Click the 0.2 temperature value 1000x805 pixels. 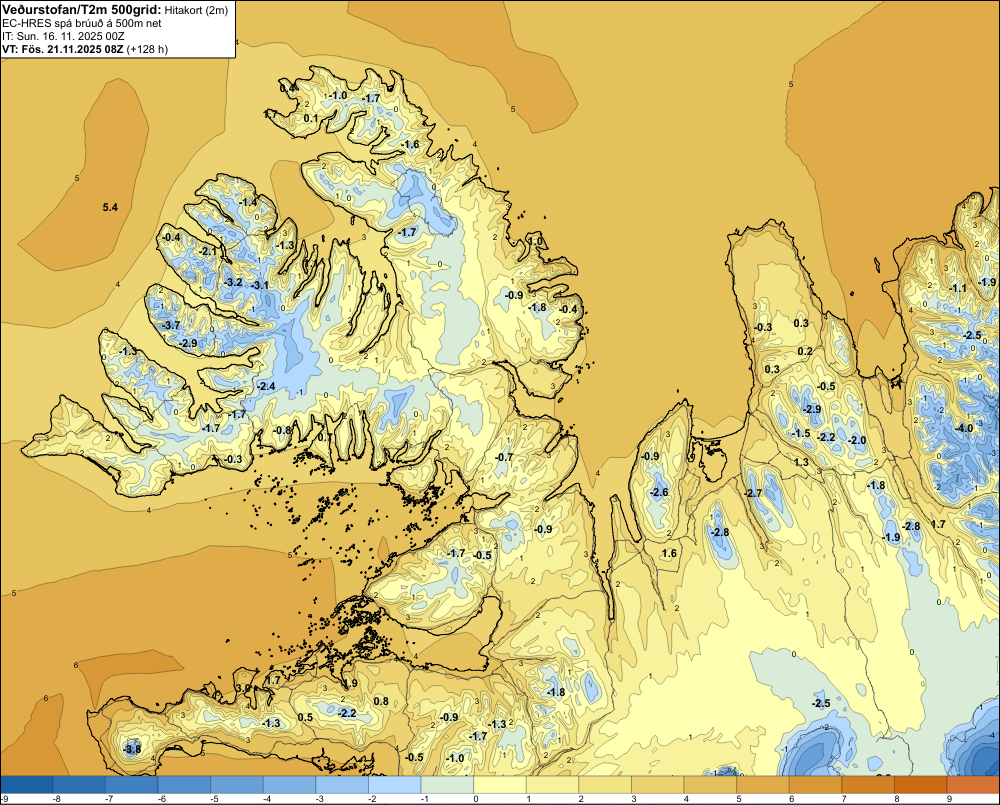(x=805, y=351)
